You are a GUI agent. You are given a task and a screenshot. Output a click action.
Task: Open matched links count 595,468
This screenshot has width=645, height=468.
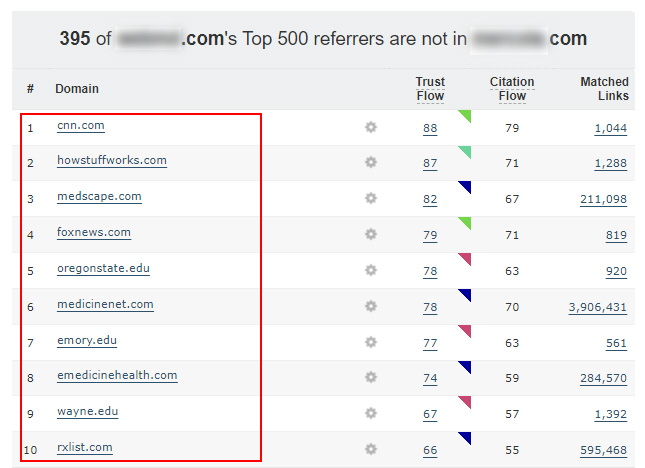pyautogui.click(x=603, y=450)
